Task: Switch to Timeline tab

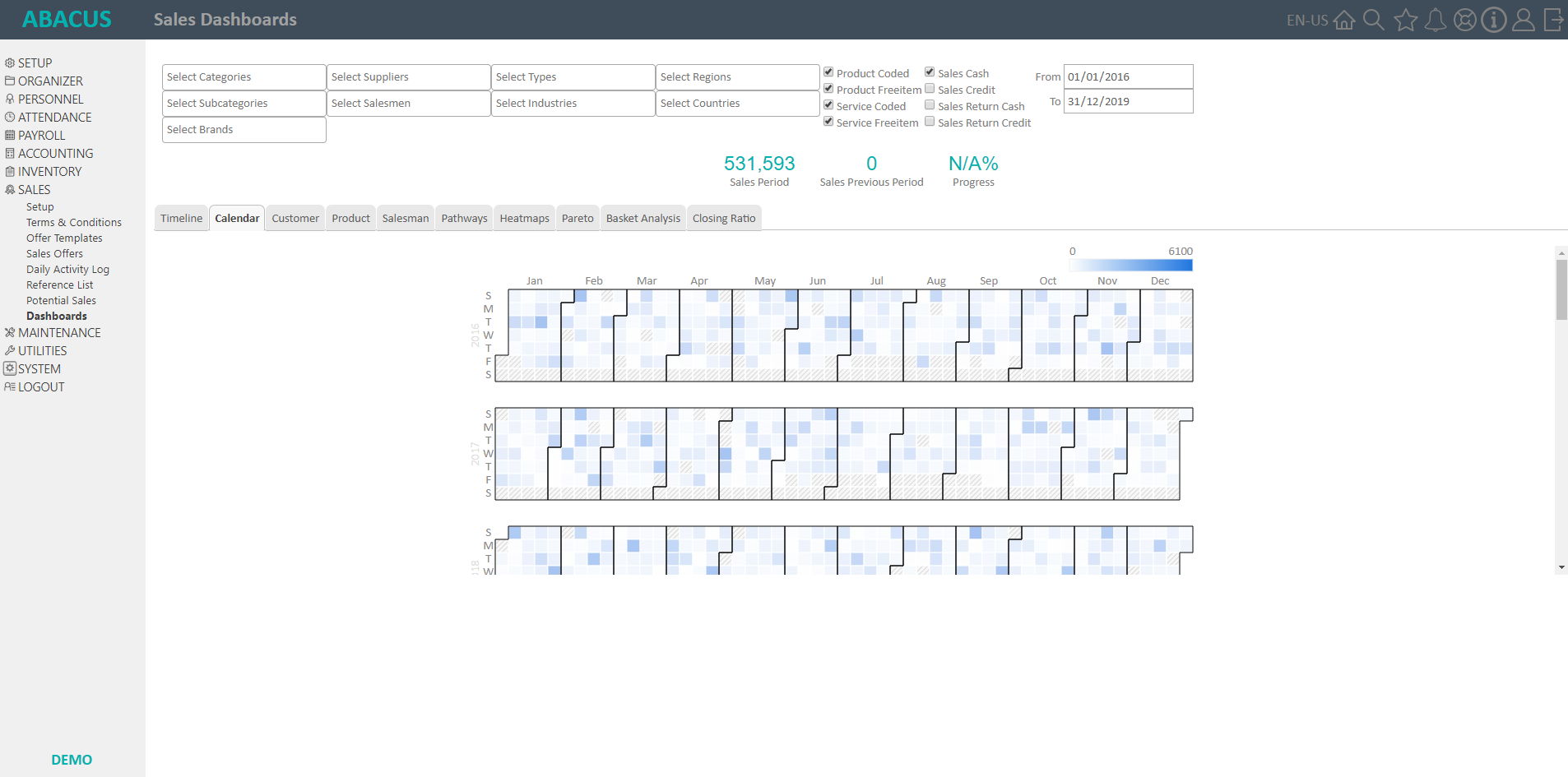Action: pyautogui.click(x=181, y=218)
